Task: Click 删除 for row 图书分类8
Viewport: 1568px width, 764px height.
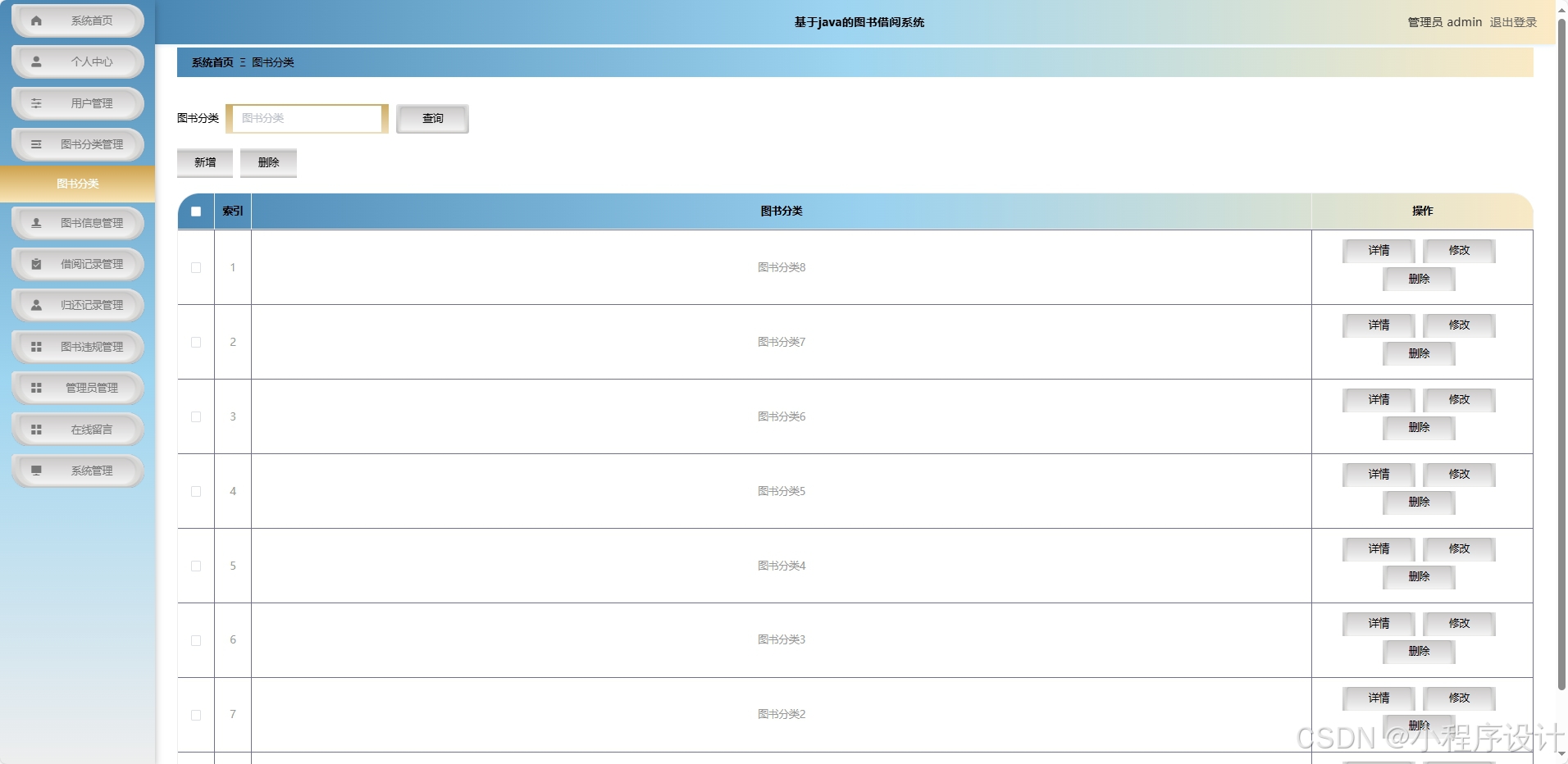Action: click(x=1419, y=280)
